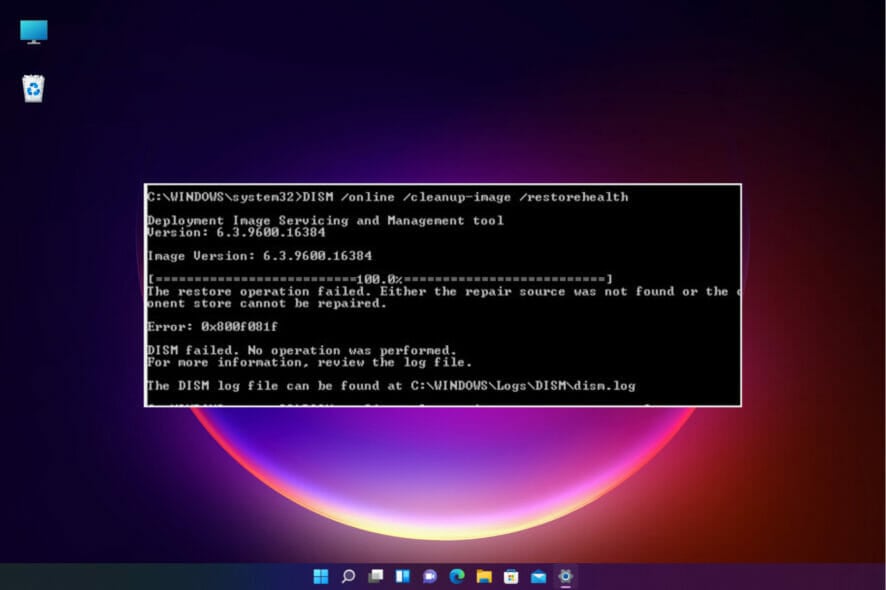Viewport: 886px width, 590px height.
Task: Open Task View on taskbar
Action: [x=375, y=576]
